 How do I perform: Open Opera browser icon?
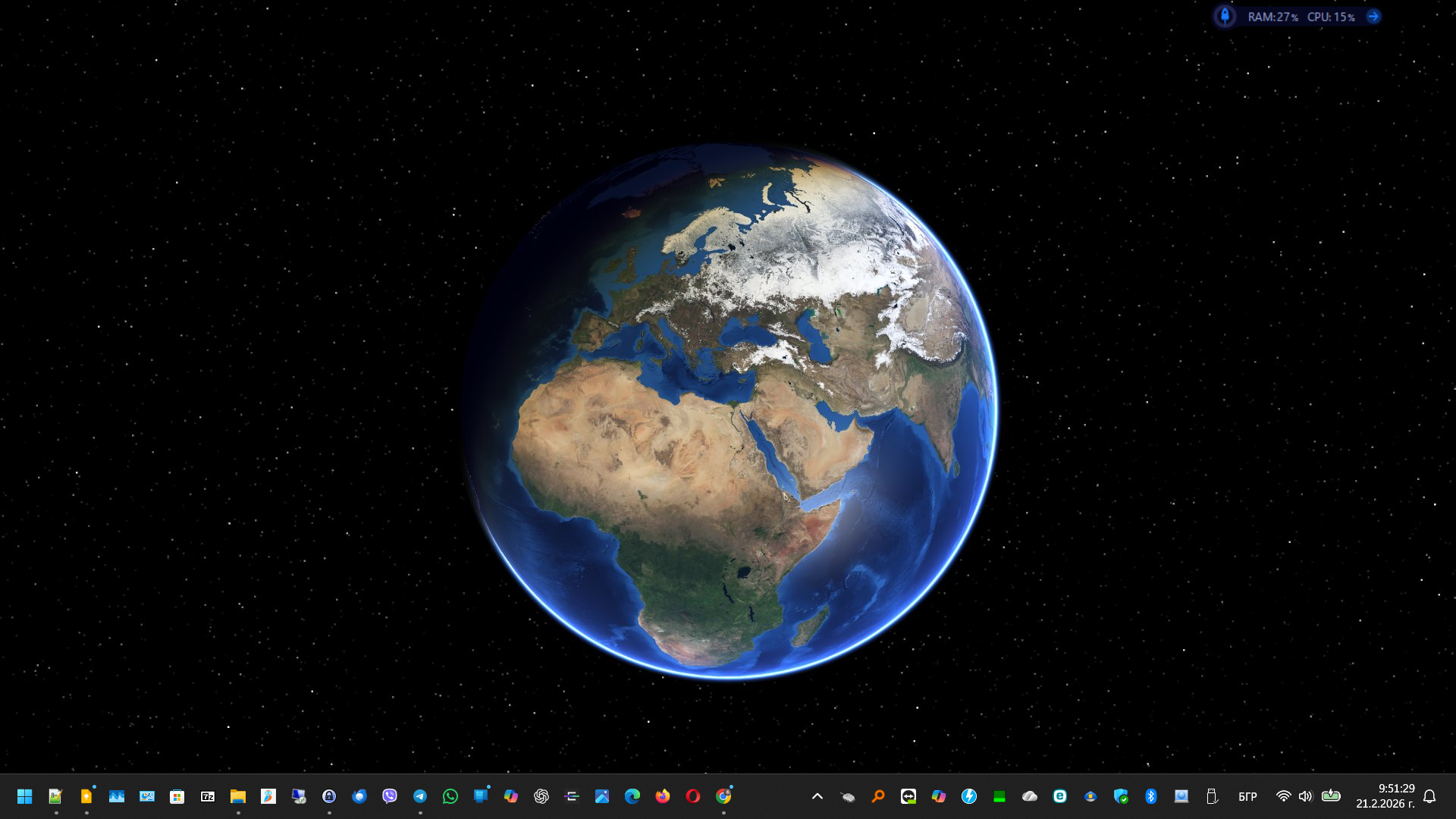(x=693, y=796)
